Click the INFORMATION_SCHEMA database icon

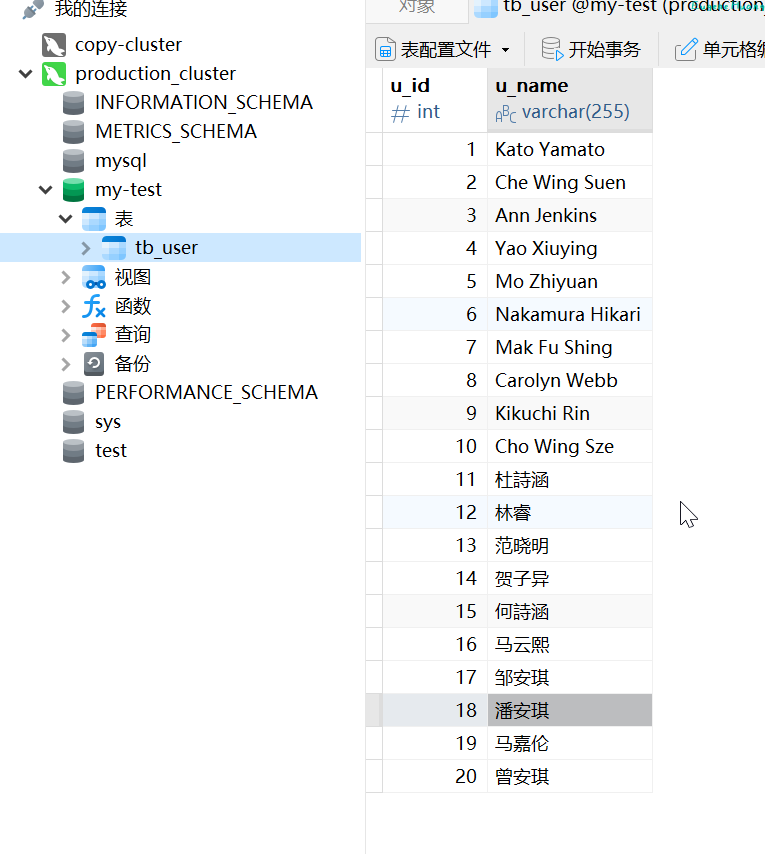73,103
